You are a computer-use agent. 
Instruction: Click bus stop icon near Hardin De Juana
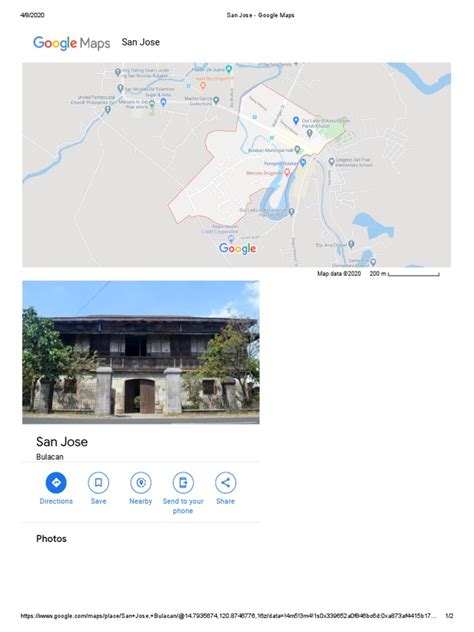[x=188, y=86]
